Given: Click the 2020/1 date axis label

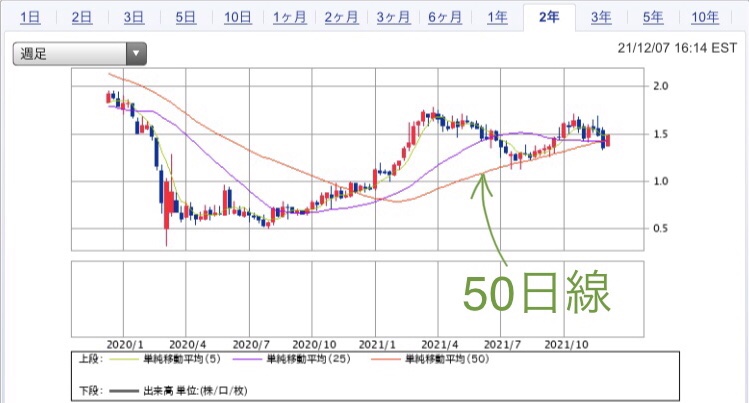Looking at the screenshot, I should [x=125, y=344].
